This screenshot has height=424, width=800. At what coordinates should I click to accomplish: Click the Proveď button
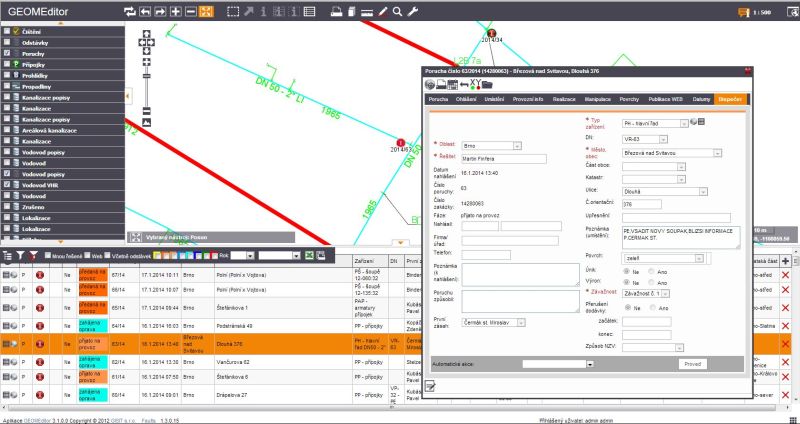click(692, 364)
